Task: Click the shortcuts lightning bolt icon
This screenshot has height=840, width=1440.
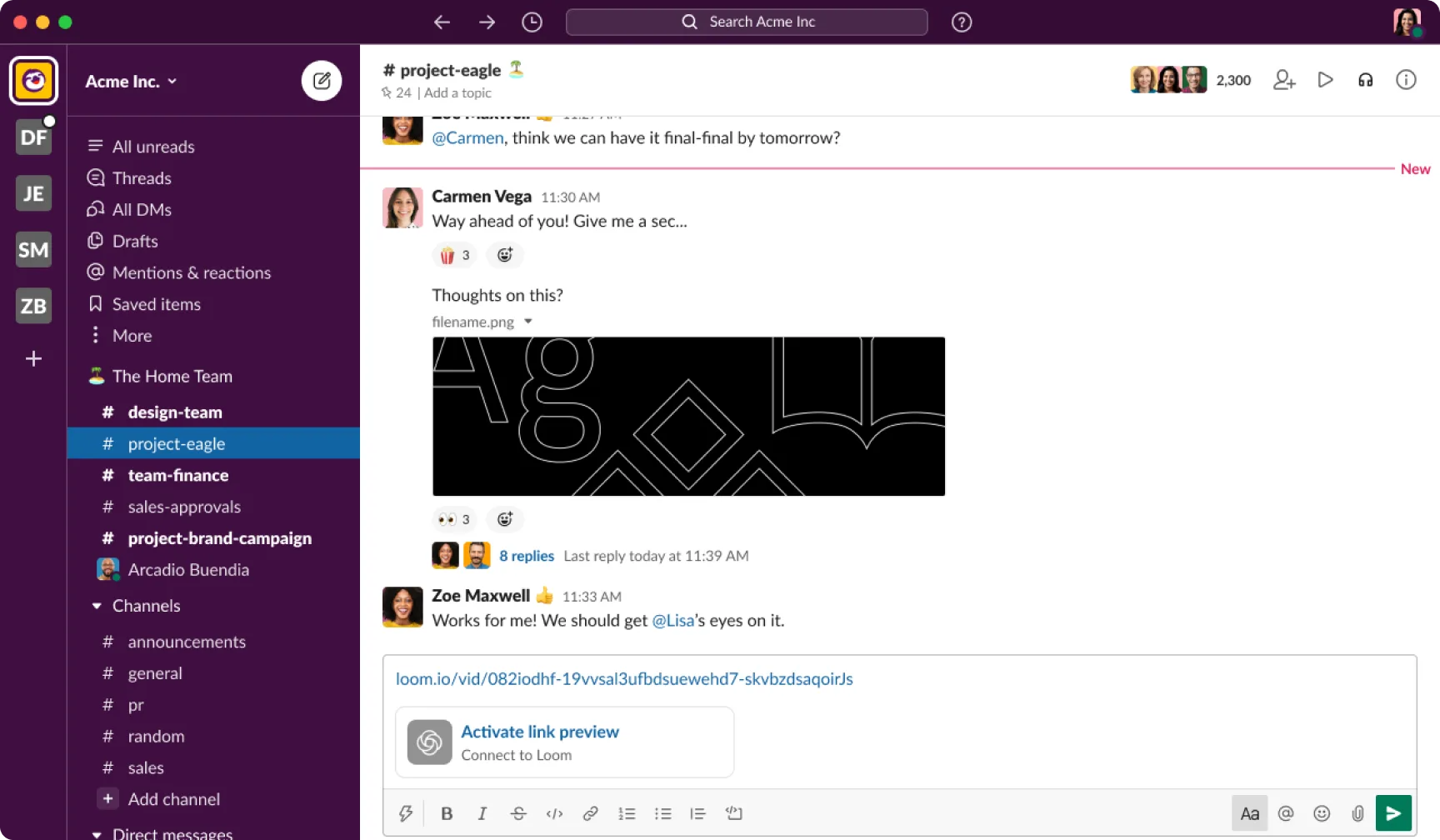Action: coord(406,813)
